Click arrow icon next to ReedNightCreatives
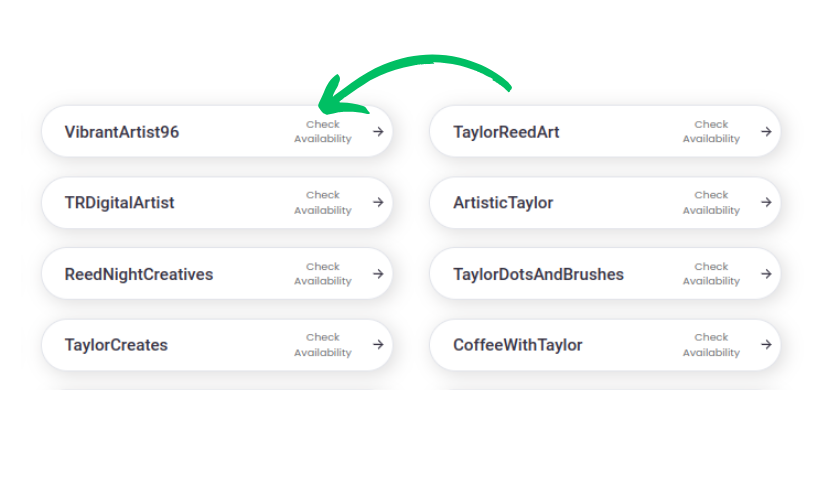The image size is (824, 500). point(378,273)
